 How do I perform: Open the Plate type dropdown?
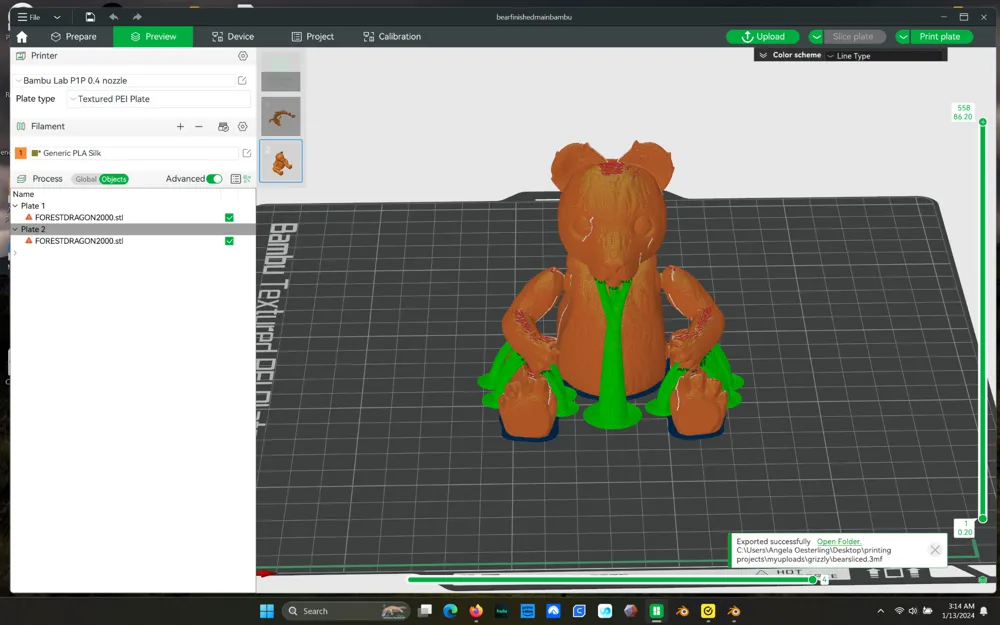(x=158, y=99)
